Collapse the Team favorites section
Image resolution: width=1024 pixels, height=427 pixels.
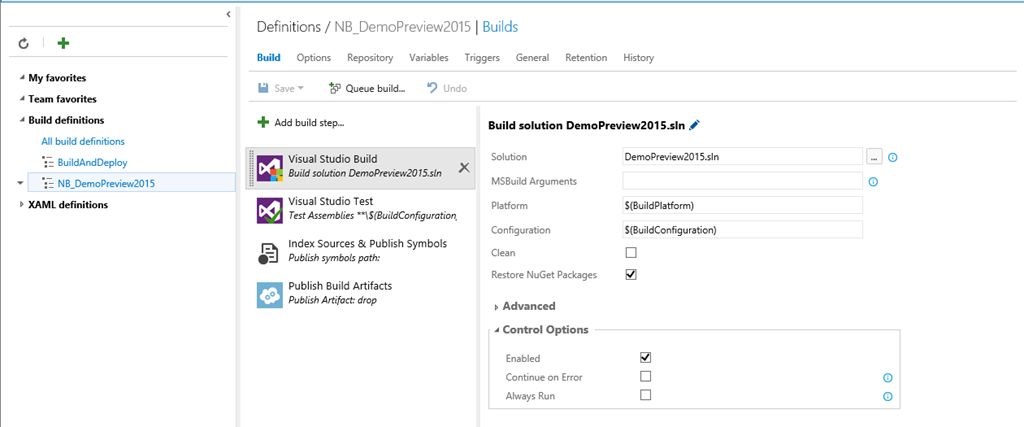coord(23,99)
